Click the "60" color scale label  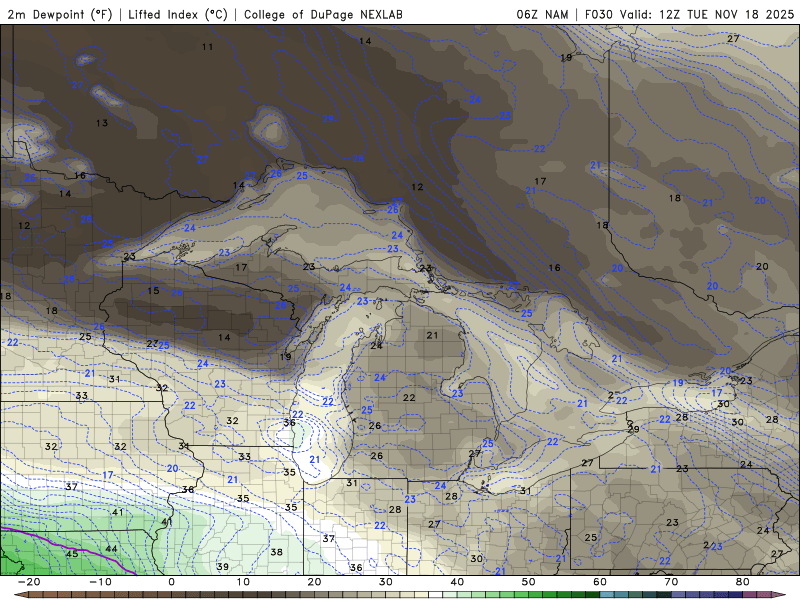(x=600, y=582)
